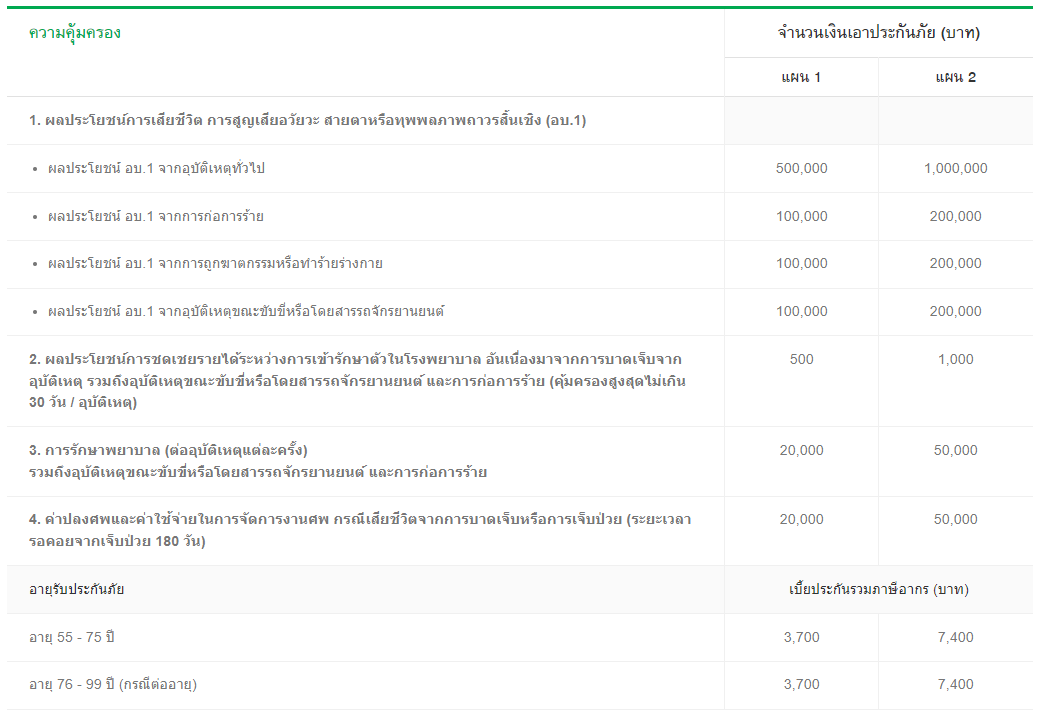
Task: Click section 3 subtitle starting "รวมถึงอุบัติเหตุขณะขับขี่"
Action: click(x=258, y=472)
